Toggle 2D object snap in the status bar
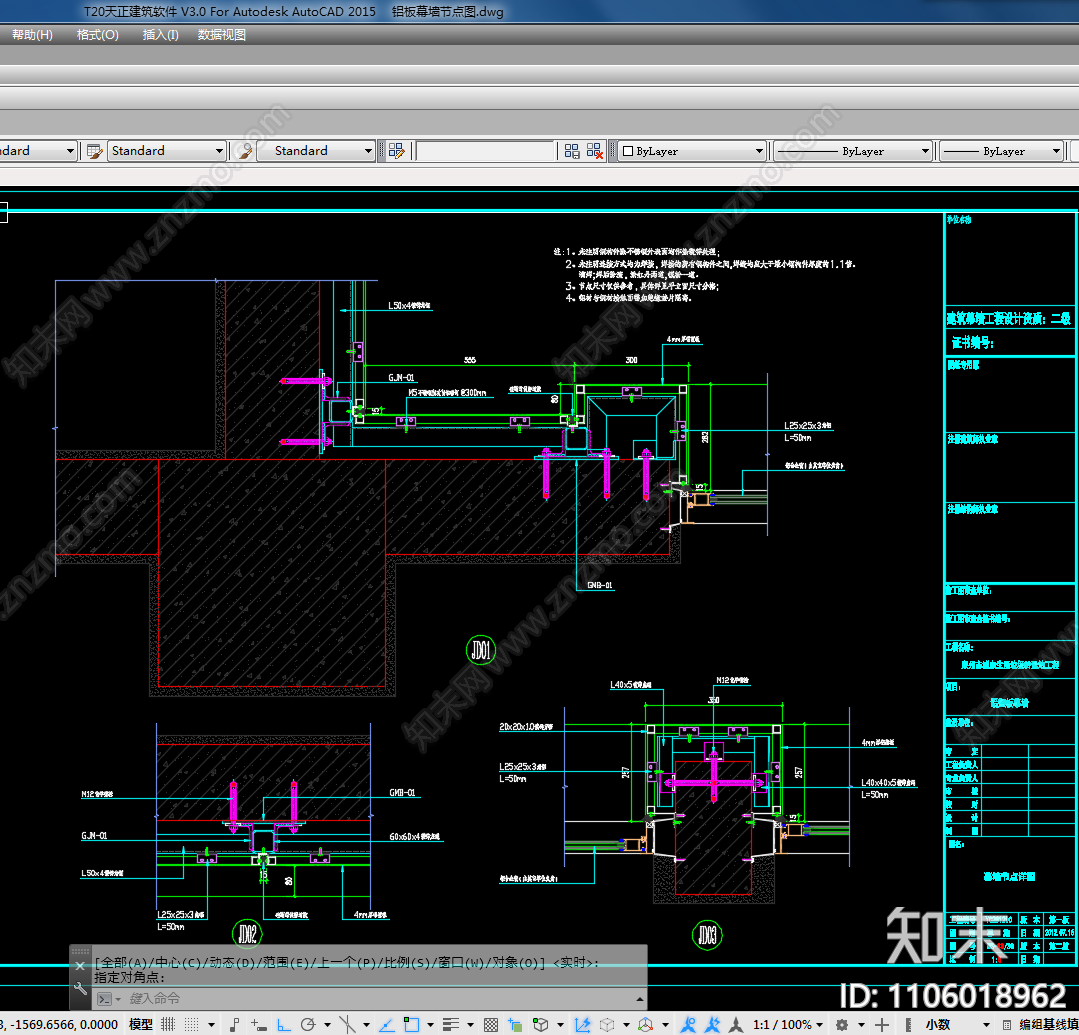Screen dimensions: 1079x1035 pos(411,1025)
